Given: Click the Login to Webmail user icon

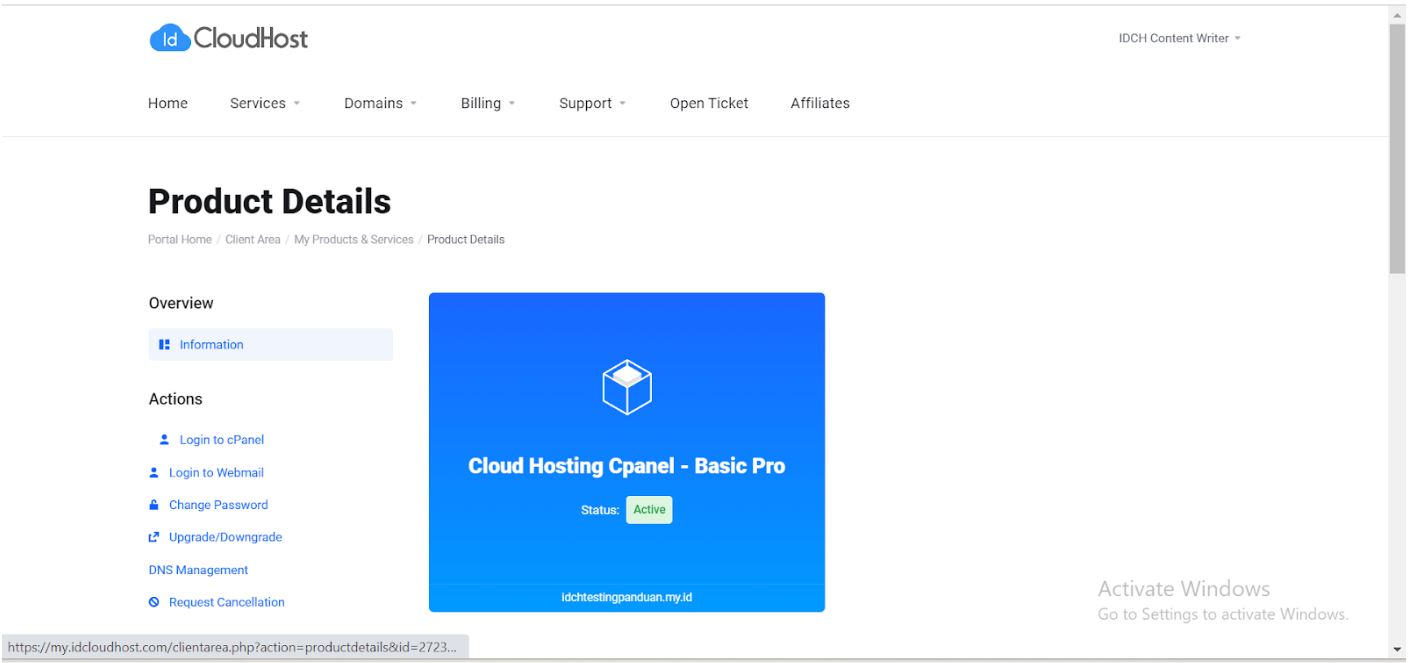Looking at the screenshot, I should (152, 471).
